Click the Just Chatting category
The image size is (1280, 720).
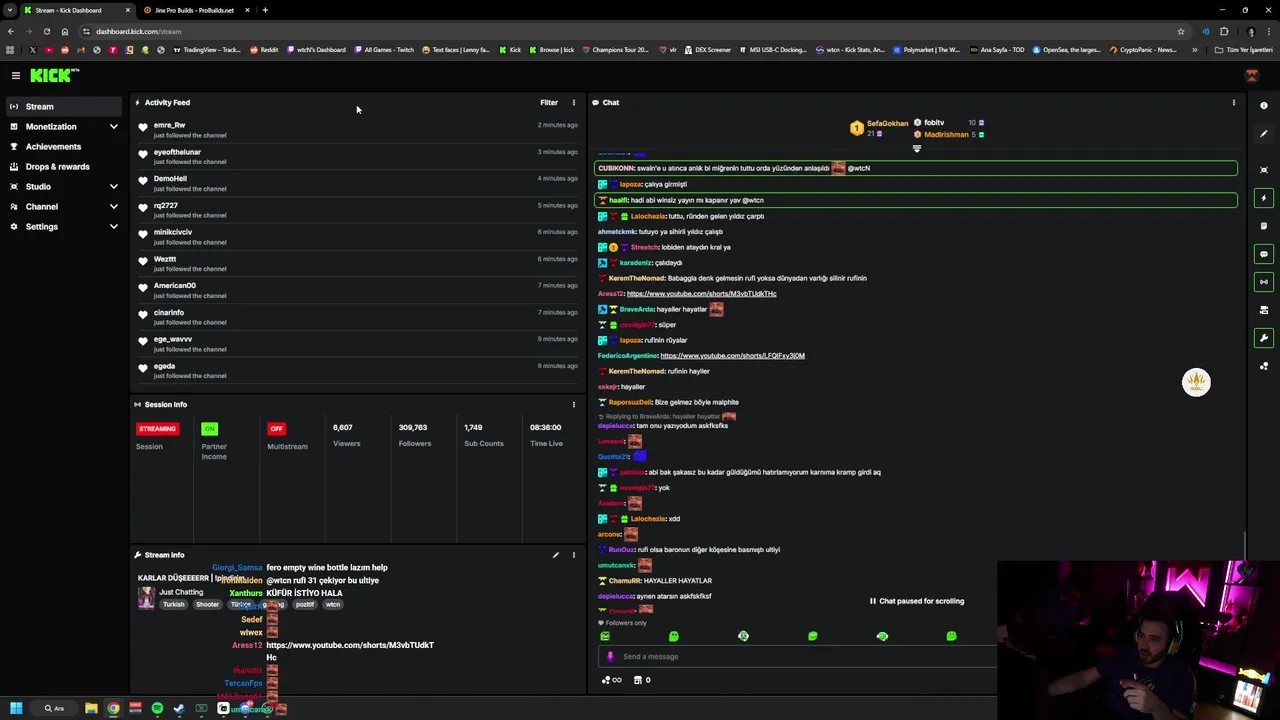[x=181, y=592]
